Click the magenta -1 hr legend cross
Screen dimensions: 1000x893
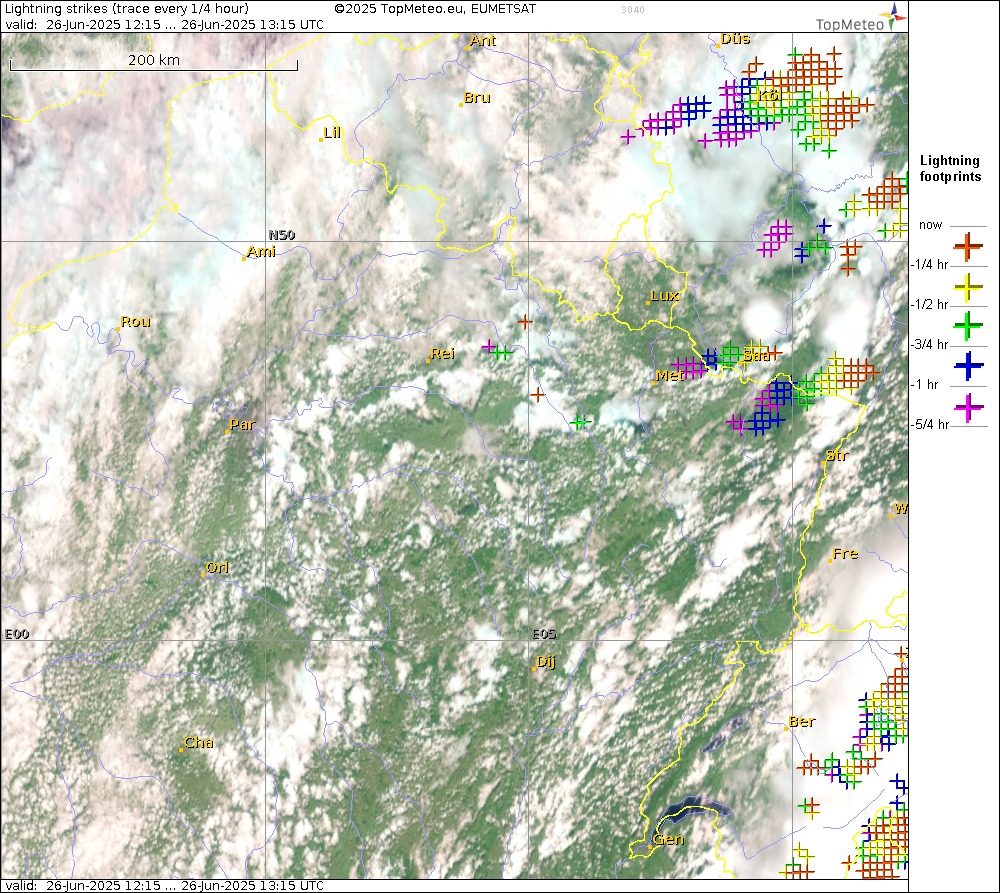coord(967,407)
